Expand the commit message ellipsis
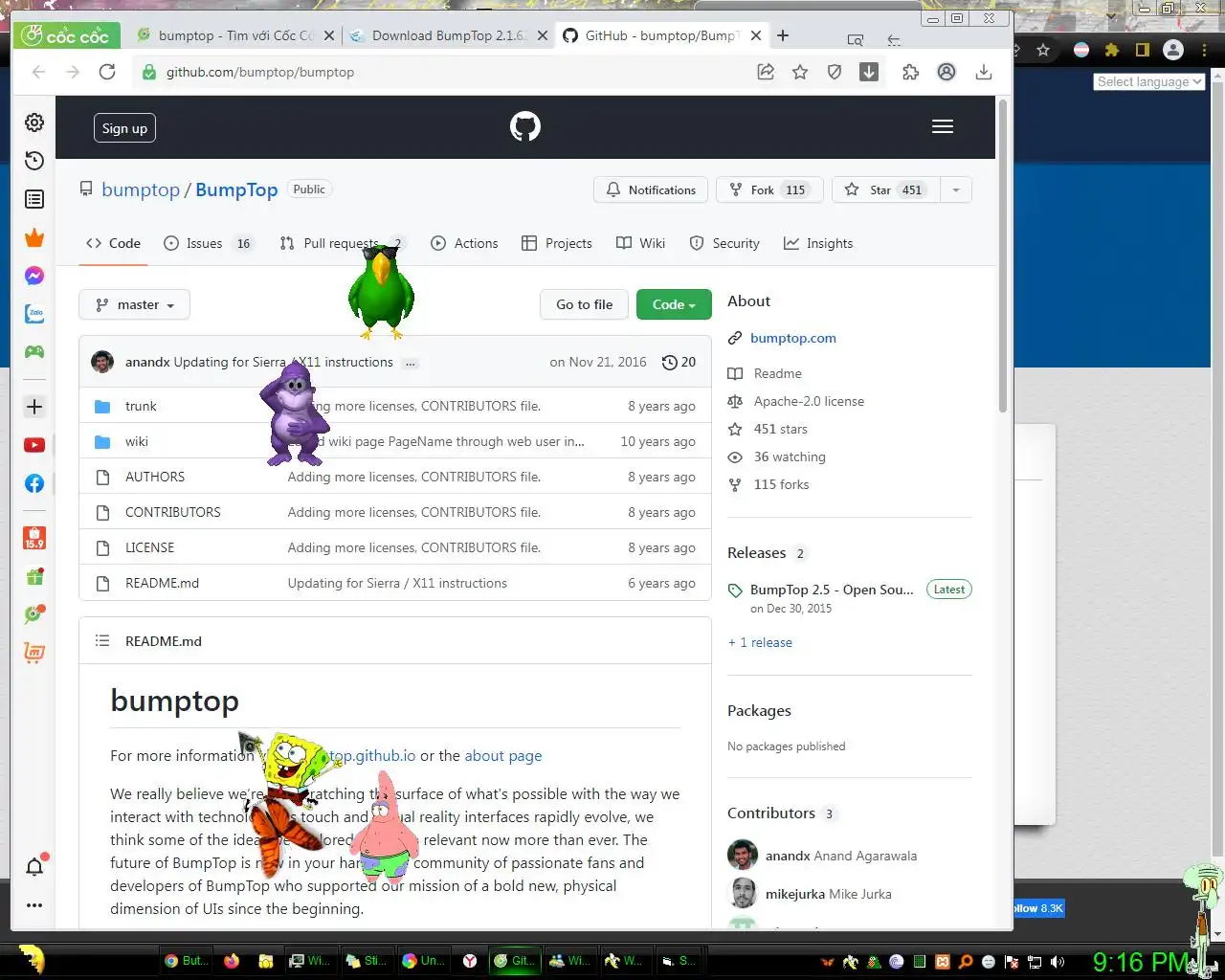 pyautogui.click(x=410, y=363)
